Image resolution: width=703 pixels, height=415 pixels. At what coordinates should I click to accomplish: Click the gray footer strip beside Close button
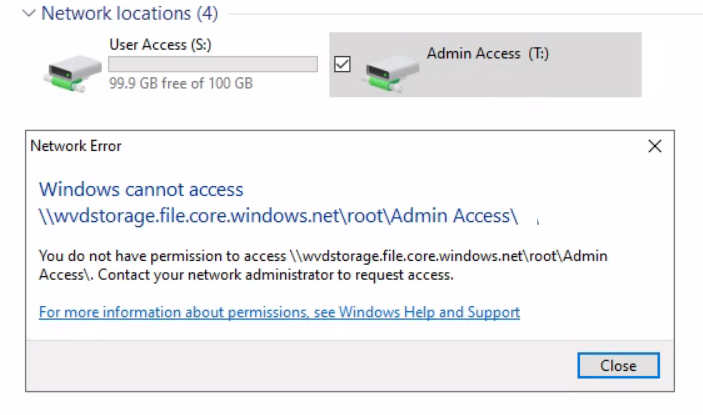tap(300, 365)
